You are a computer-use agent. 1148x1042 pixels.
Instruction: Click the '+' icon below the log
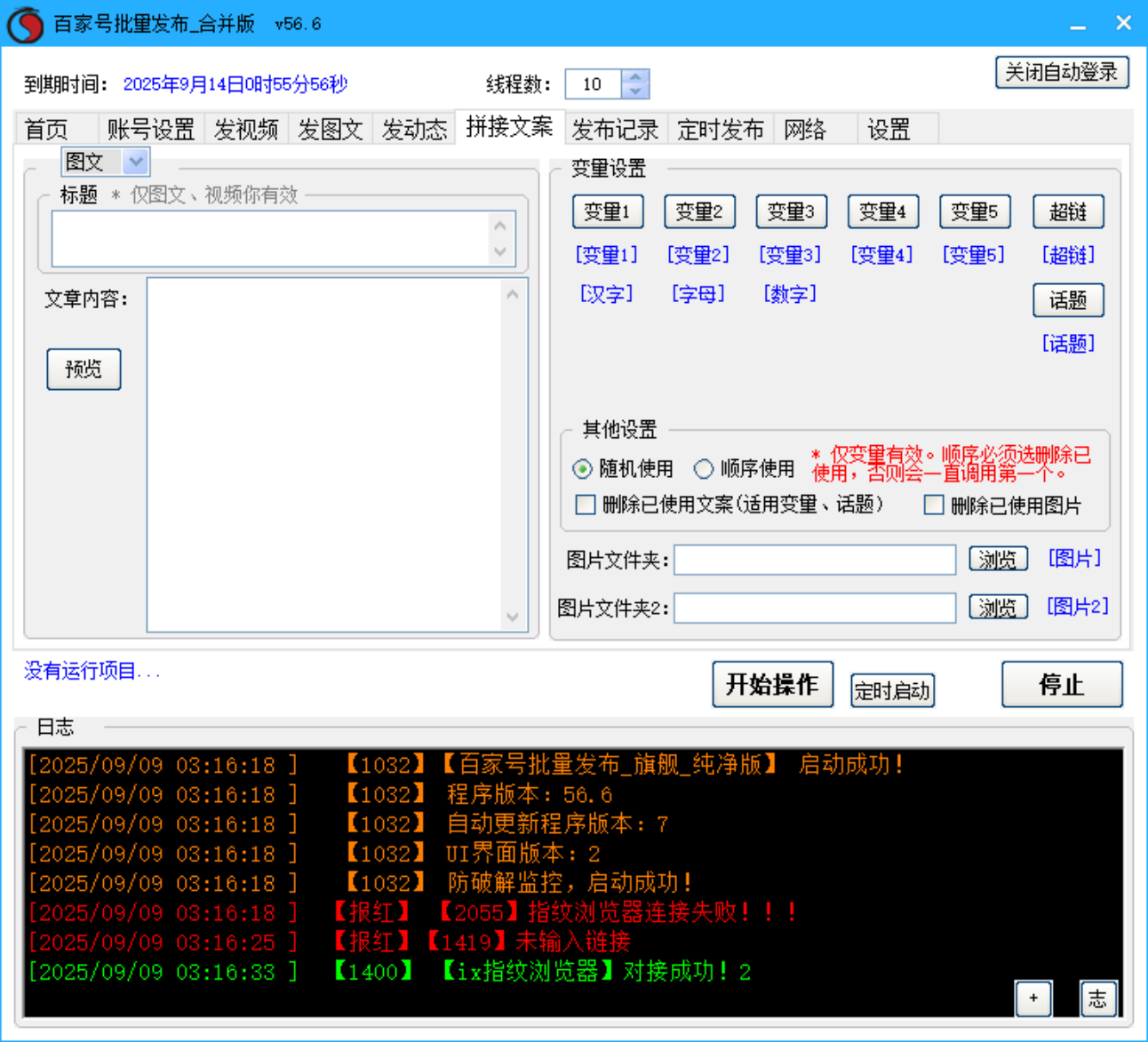pos(1033,998)
